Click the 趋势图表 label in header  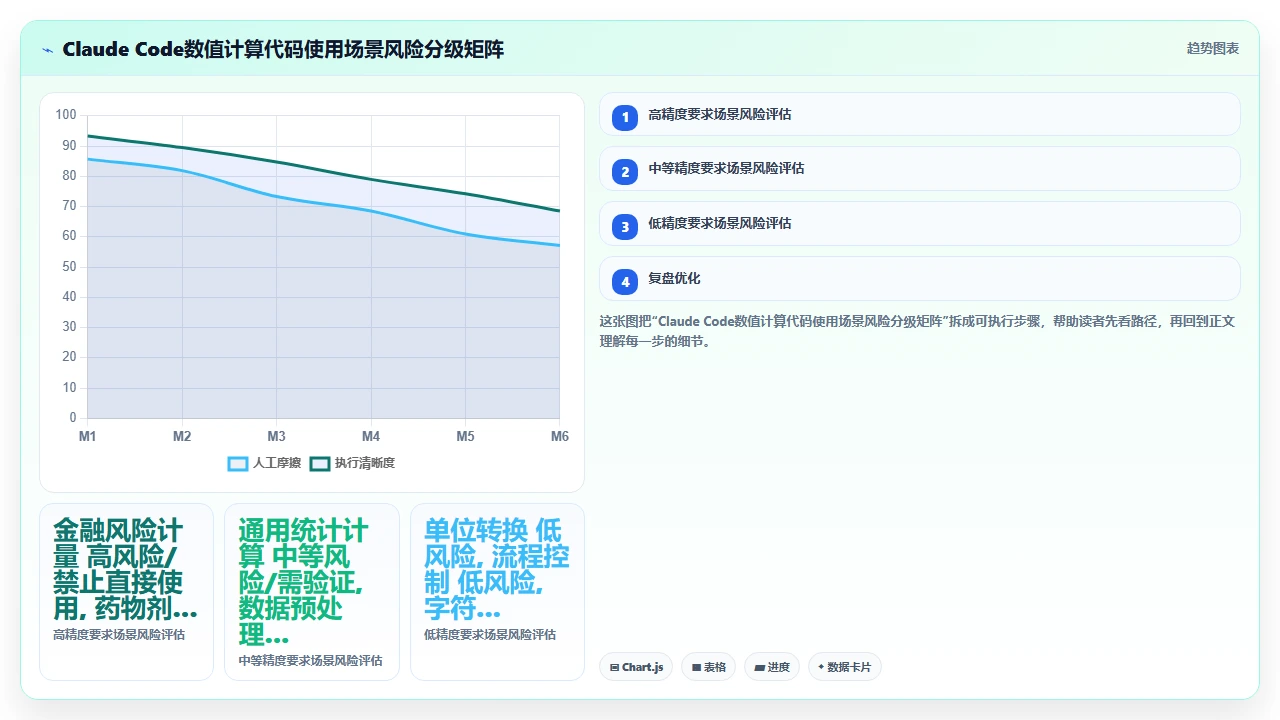point(1213,48)
